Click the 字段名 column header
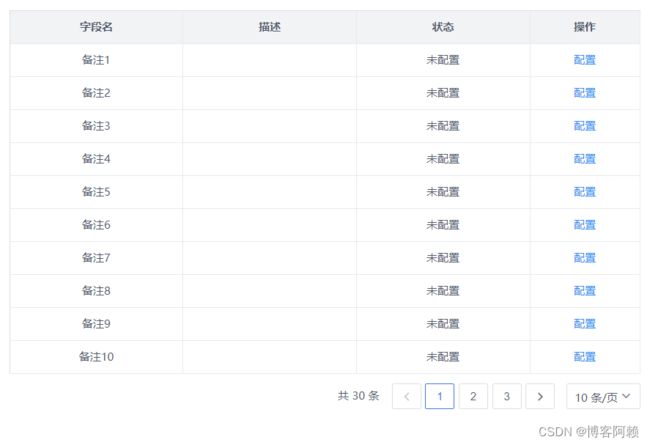Viewport: 650px width, 445px height. pos(96,27)
